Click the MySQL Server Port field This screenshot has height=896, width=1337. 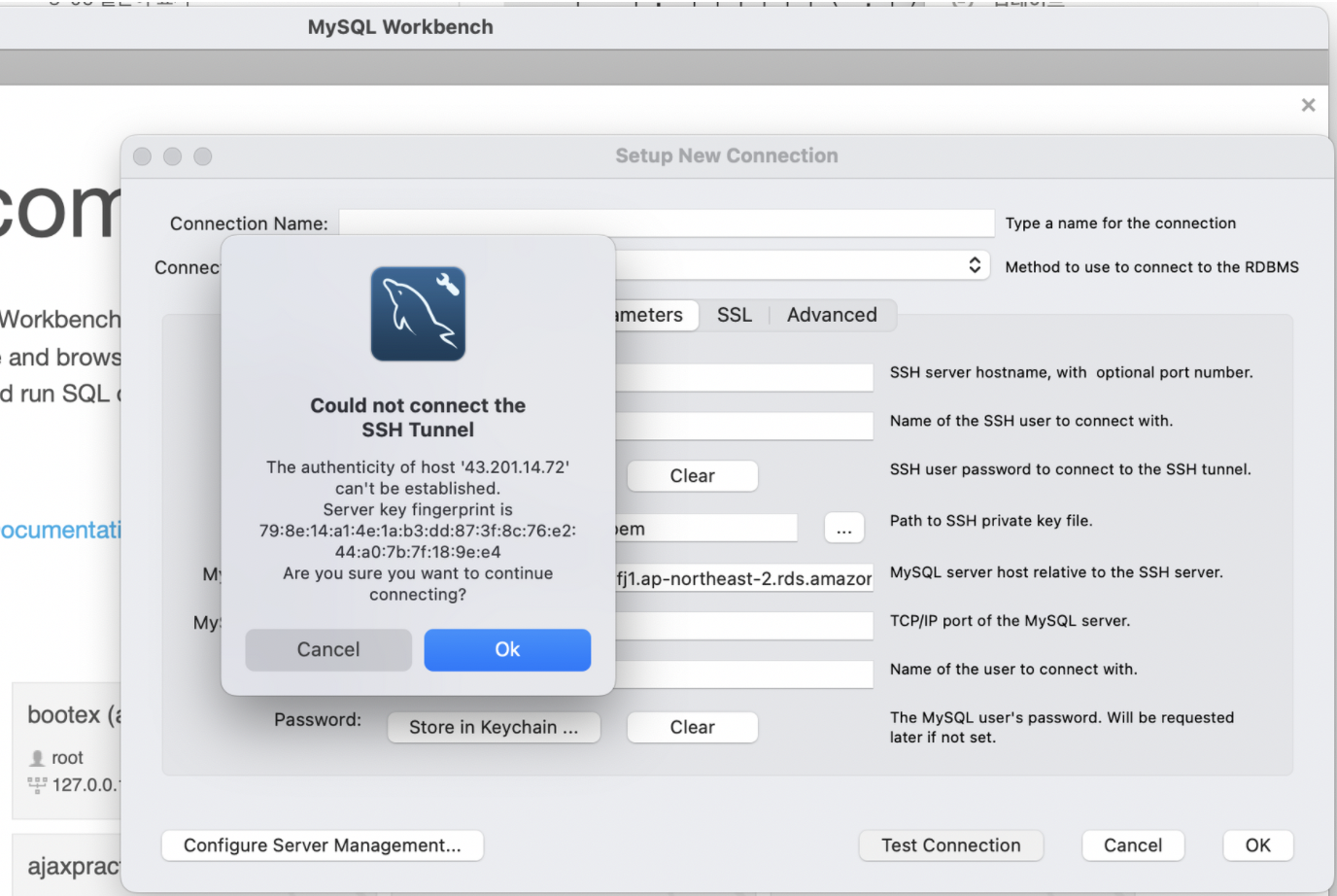tap(744, 626)
